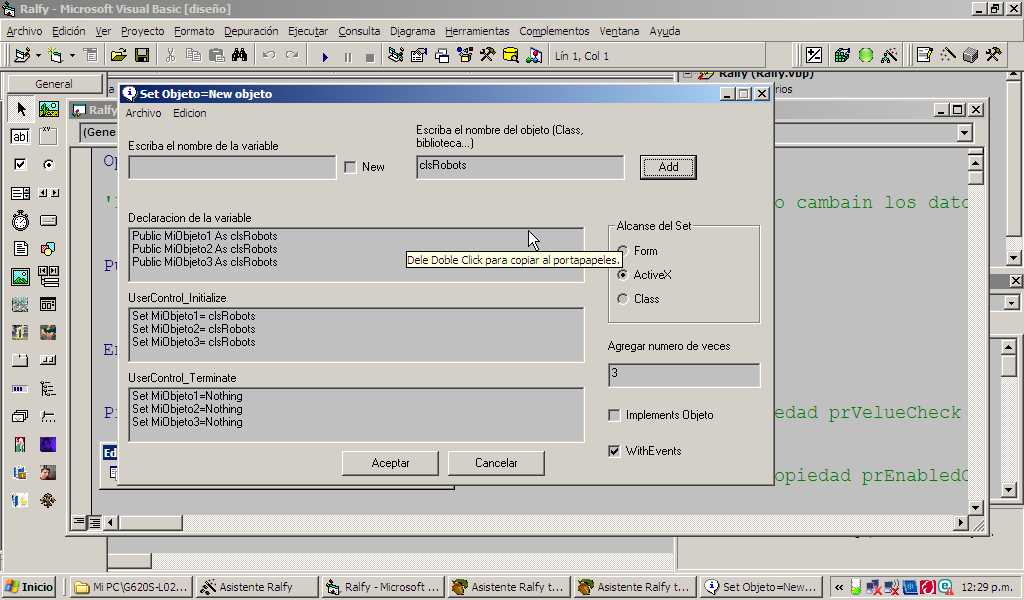Viewport: 1024px width, 600px height.
Task: Click the Cancelar button
Action: click(496, 463)
